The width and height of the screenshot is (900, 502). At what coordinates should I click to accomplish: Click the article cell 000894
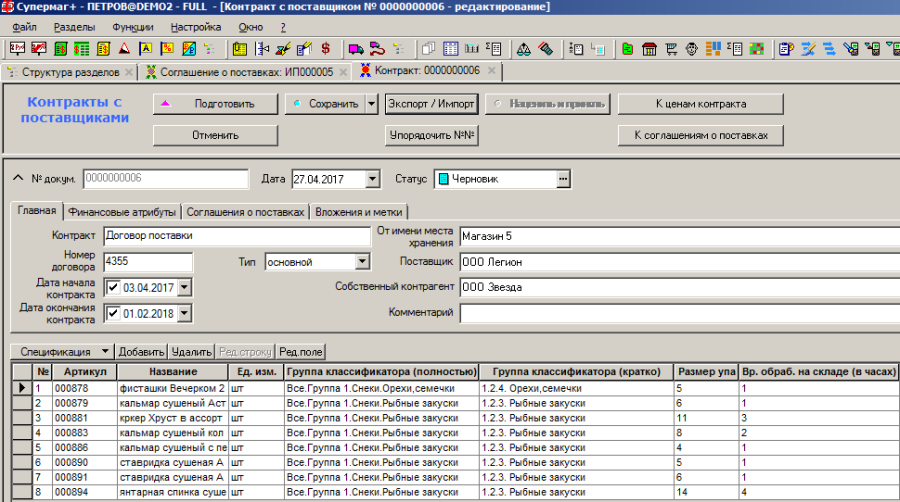coord(85,492)
